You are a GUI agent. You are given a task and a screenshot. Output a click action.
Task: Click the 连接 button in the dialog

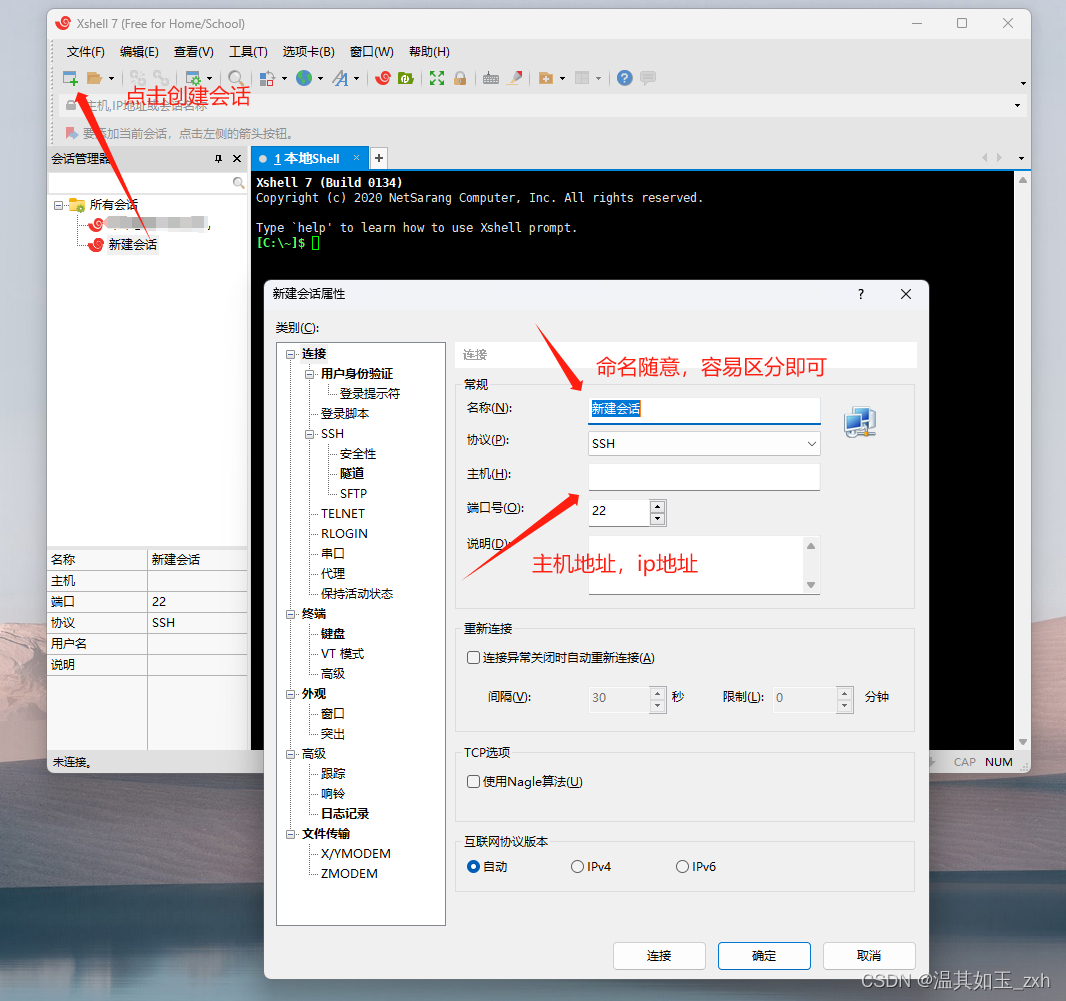tap(659, 955)
